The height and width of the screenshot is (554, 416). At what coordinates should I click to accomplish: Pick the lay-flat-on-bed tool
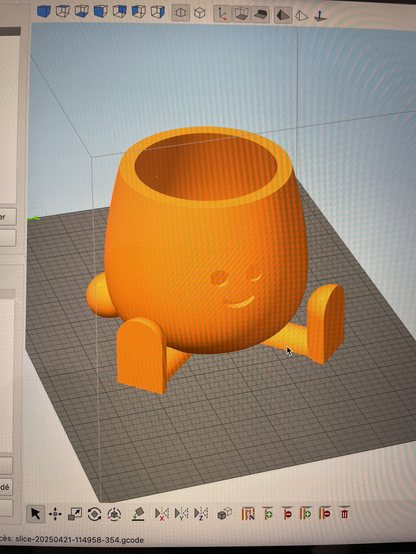click(138, 514)
